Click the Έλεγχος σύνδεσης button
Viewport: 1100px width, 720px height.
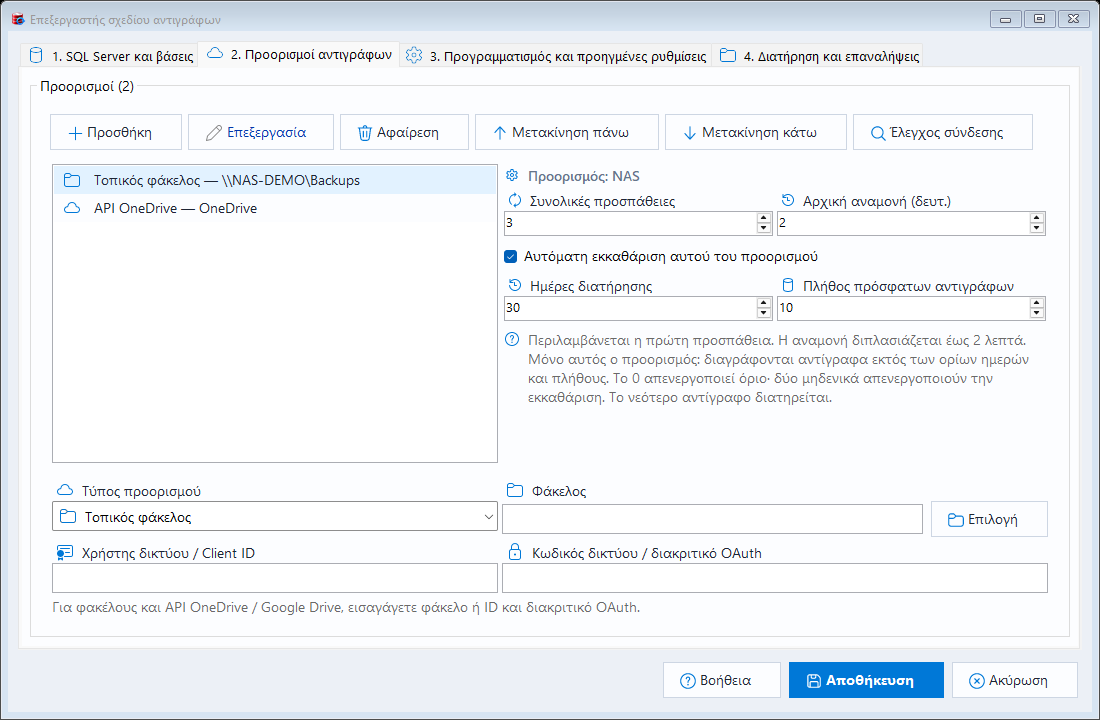tap(943, 133)
